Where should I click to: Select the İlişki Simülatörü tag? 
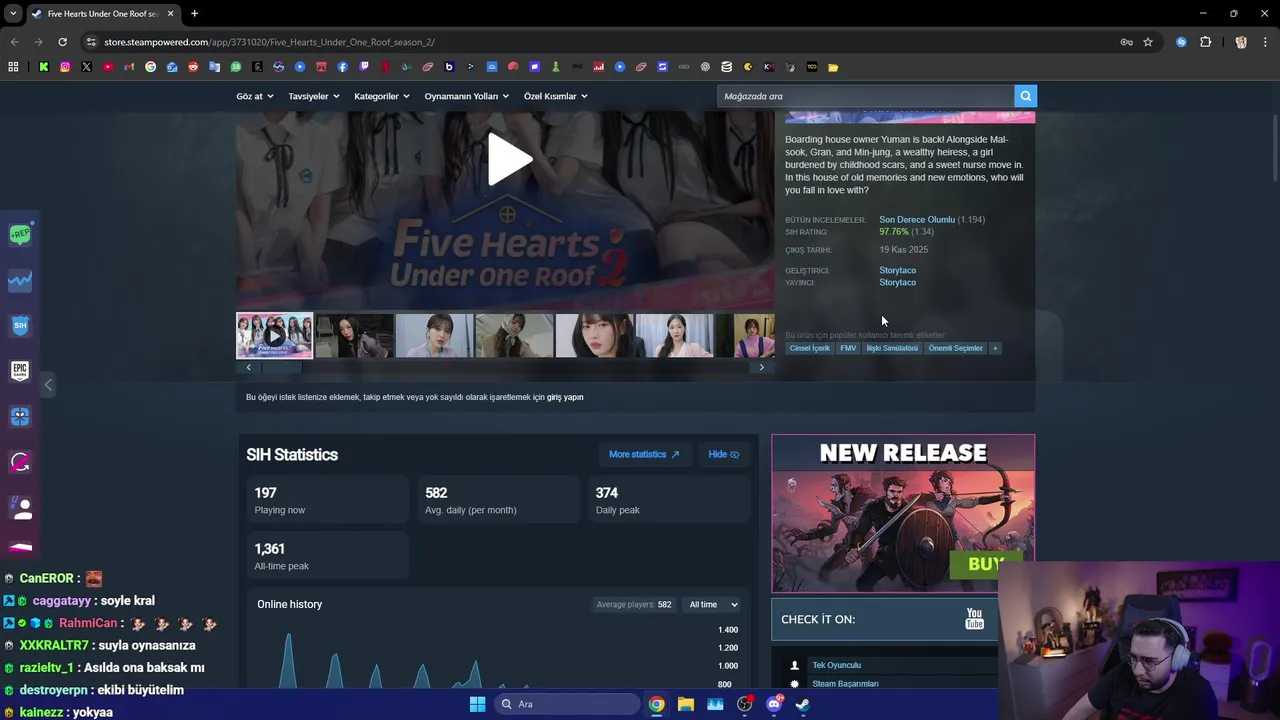[x=892, y=348]
